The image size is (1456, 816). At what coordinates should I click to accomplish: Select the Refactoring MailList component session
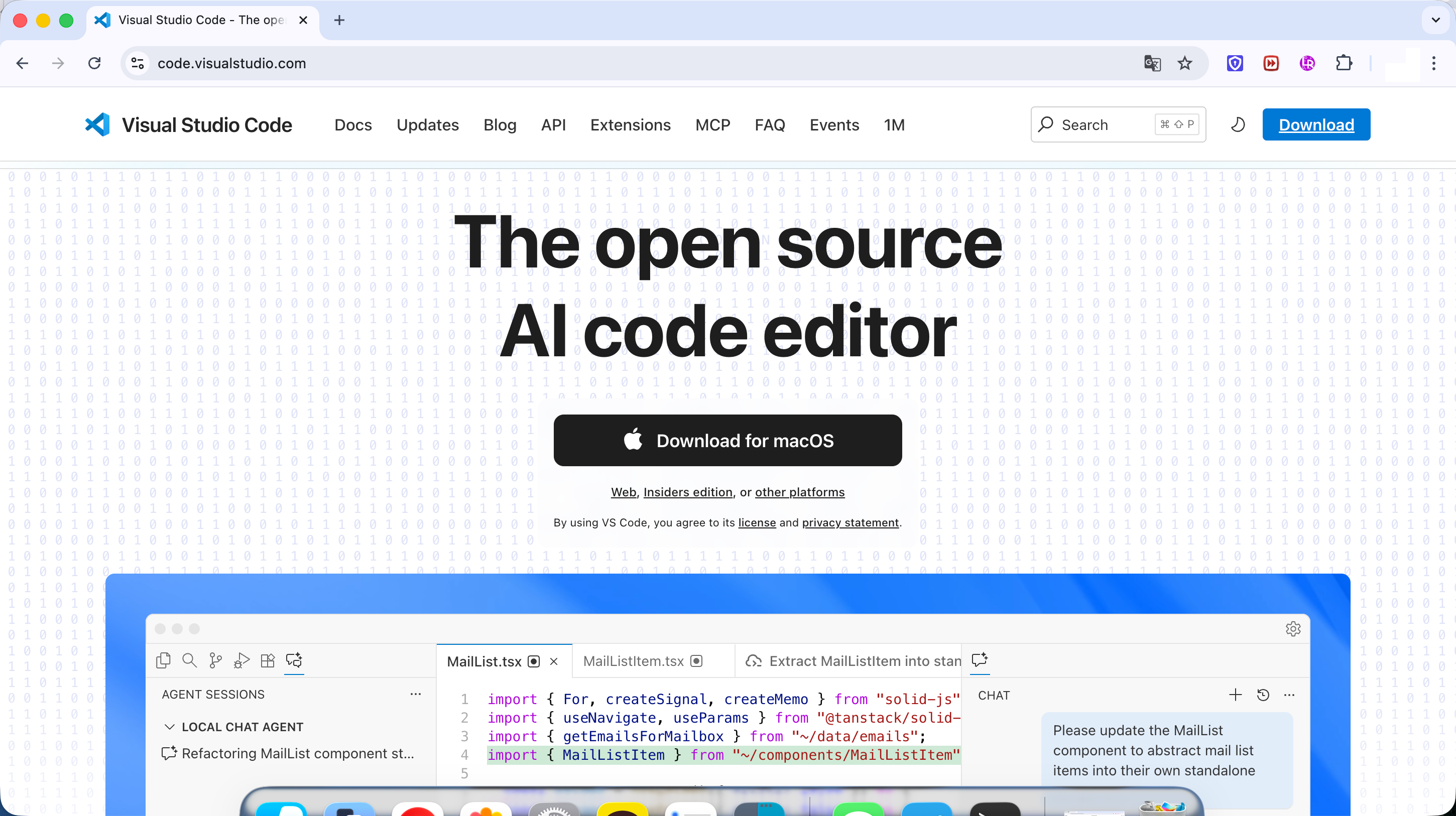point(288,753)
